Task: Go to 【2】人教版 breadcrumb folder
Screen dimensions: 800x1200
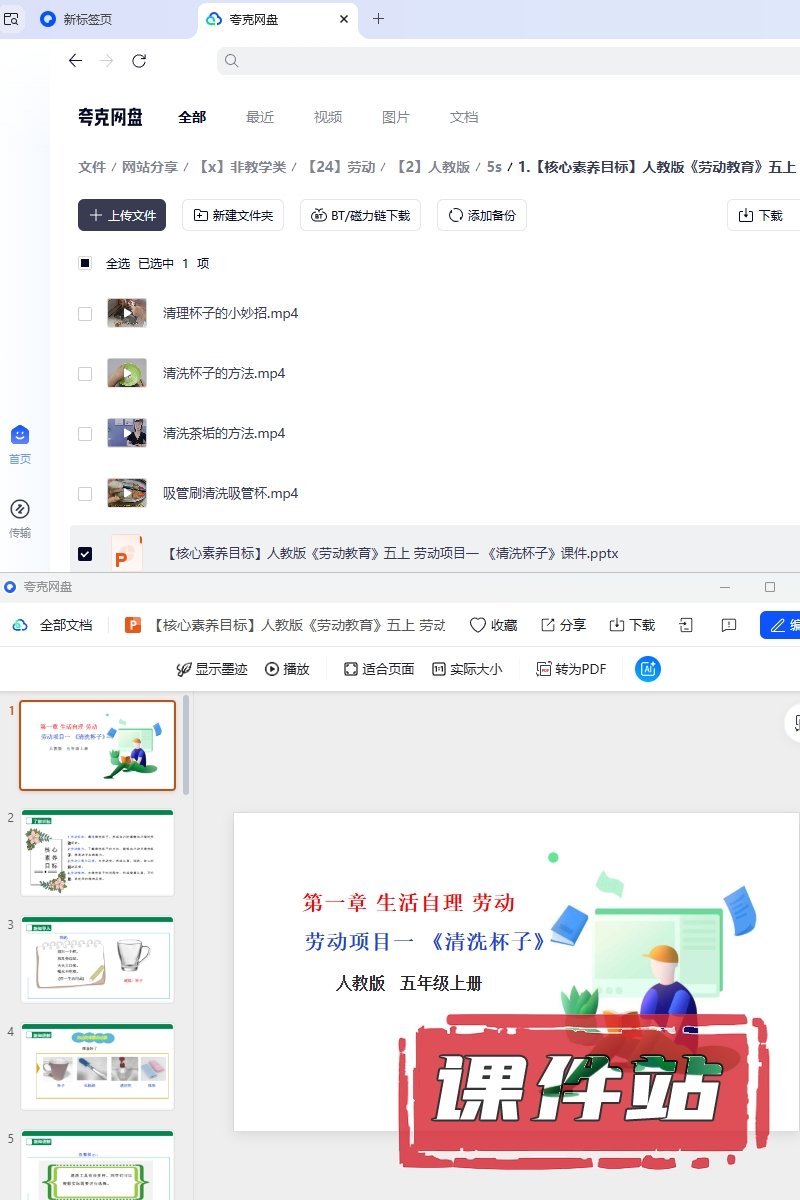Action: point(431,167)
